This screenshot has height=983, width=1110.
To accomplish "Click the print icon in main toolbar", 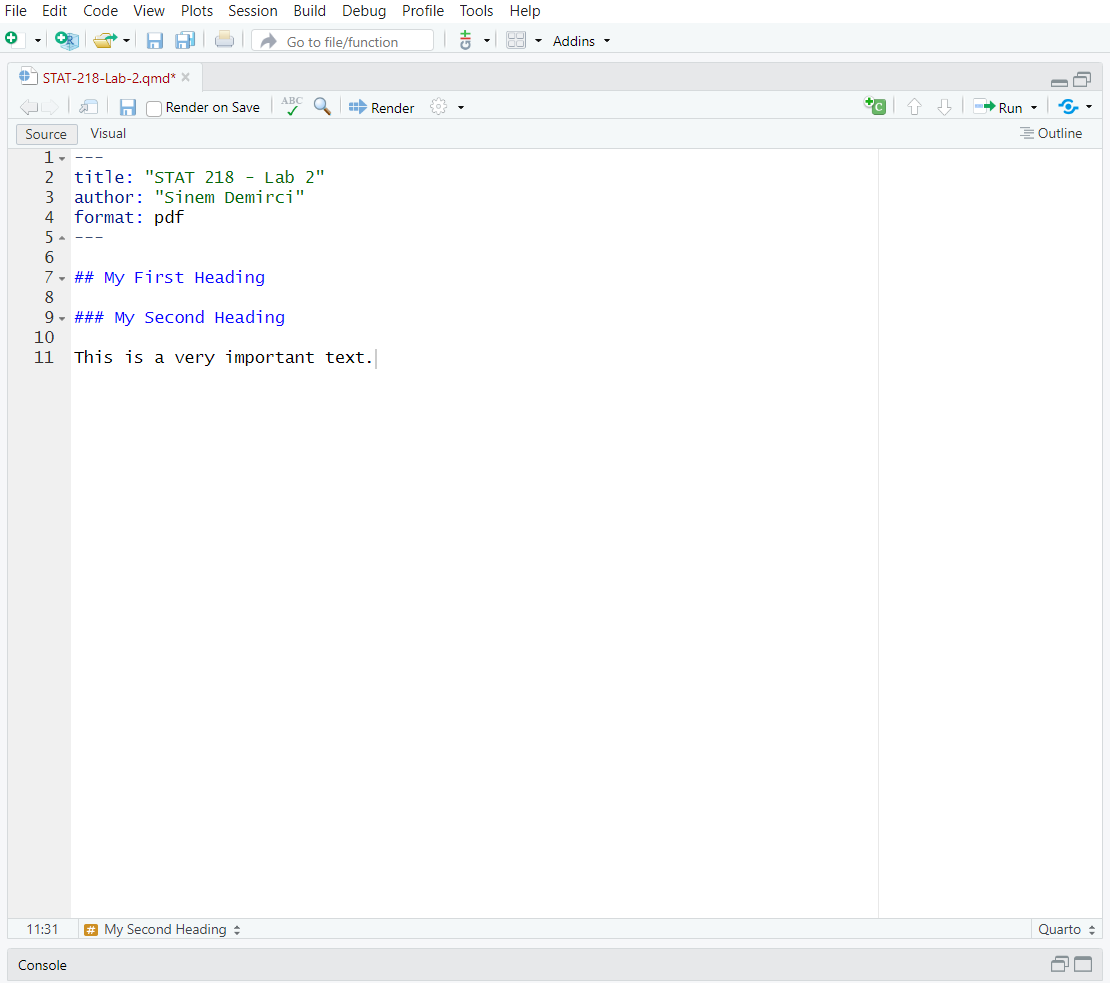I will [224, 40].
